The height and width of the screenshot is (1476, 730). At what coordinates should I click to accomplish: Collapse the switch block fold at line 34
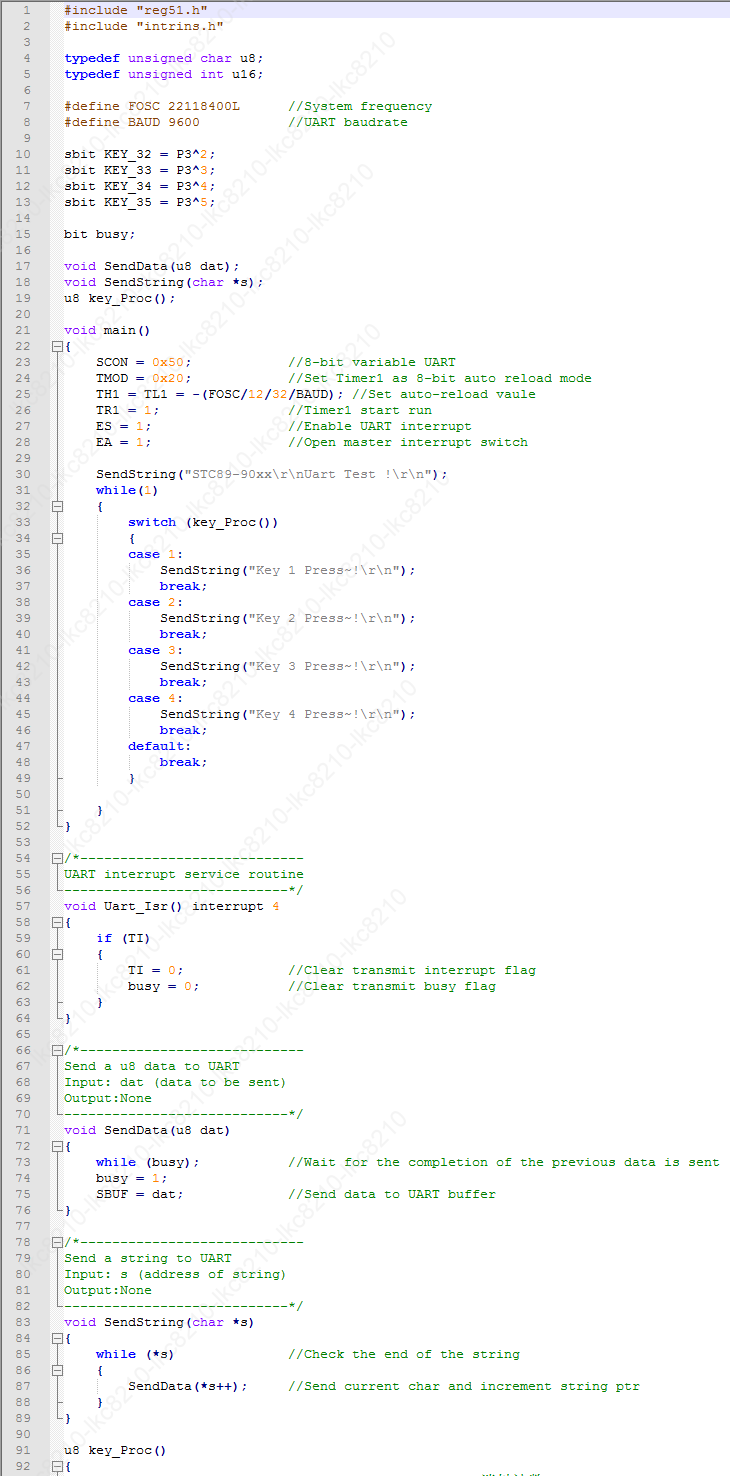56,538
